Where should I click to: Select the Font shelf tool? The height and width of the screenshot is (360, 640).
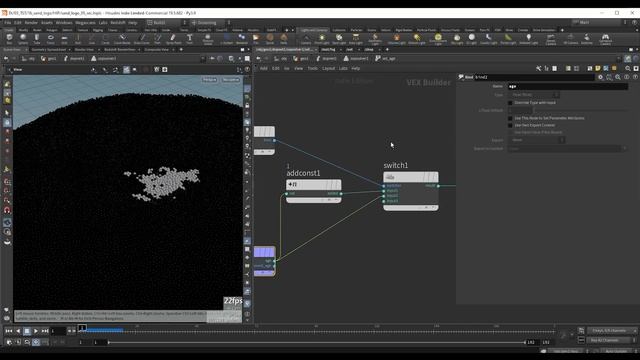pos(189,39)
